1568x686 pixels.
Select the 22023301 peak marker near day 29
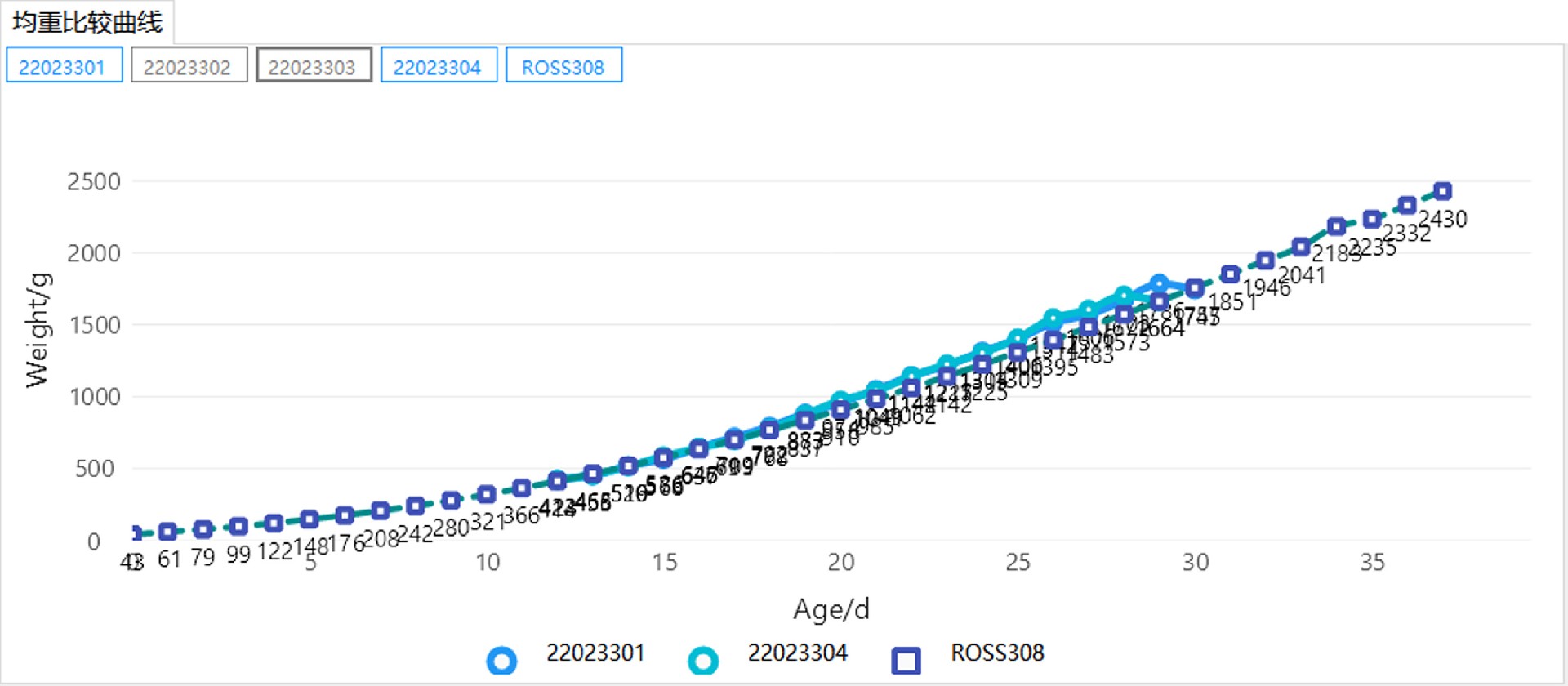point(1158,284)
